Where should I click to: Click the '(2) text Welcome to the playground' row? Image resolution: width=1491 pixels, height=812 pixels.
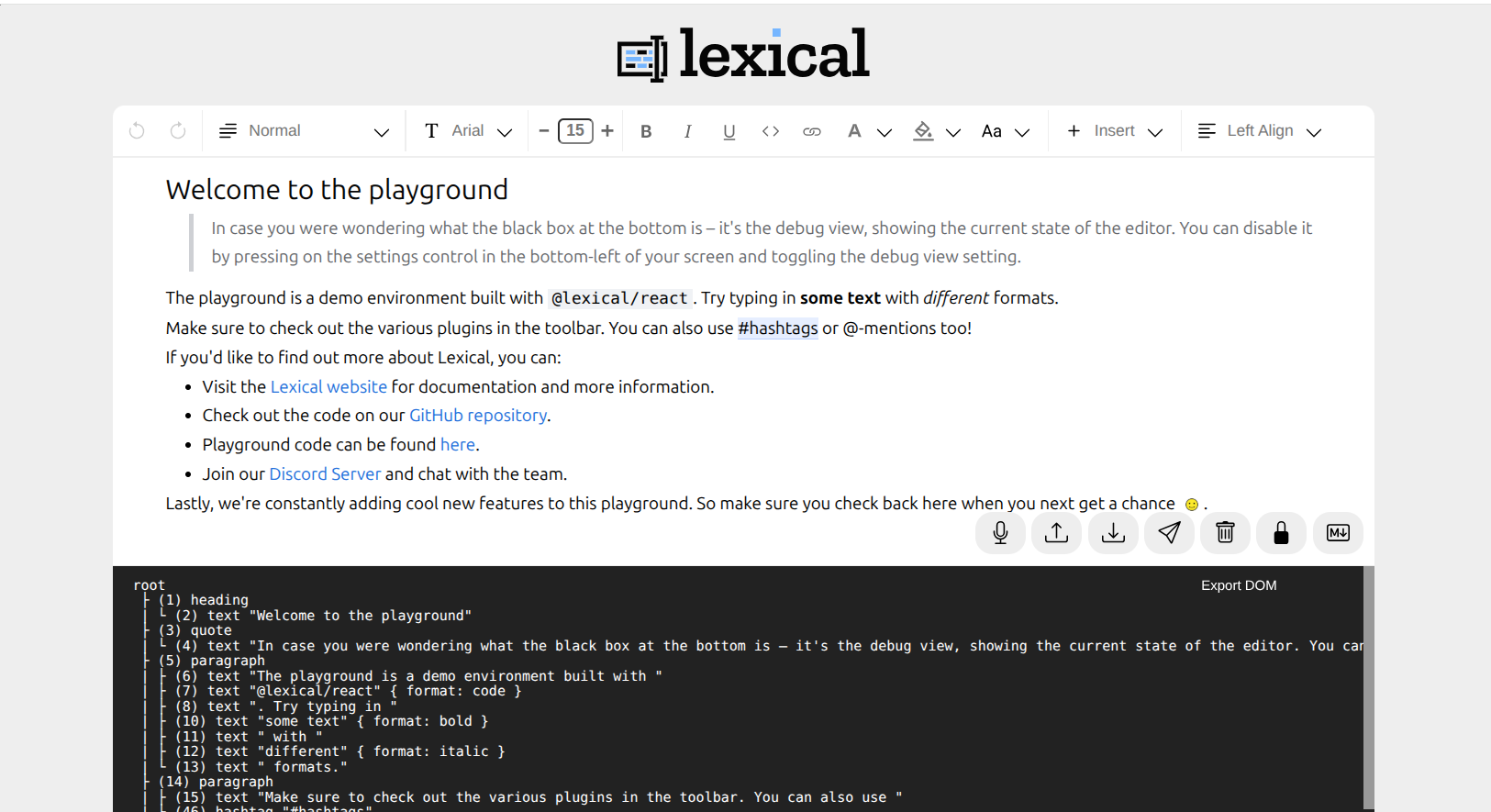(323, 616)
